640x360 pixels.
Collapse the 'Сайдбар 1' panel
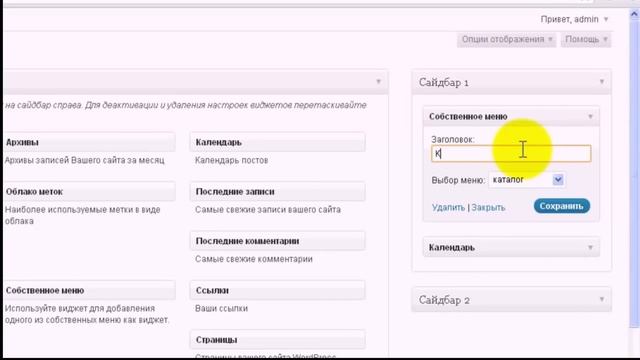602,82
